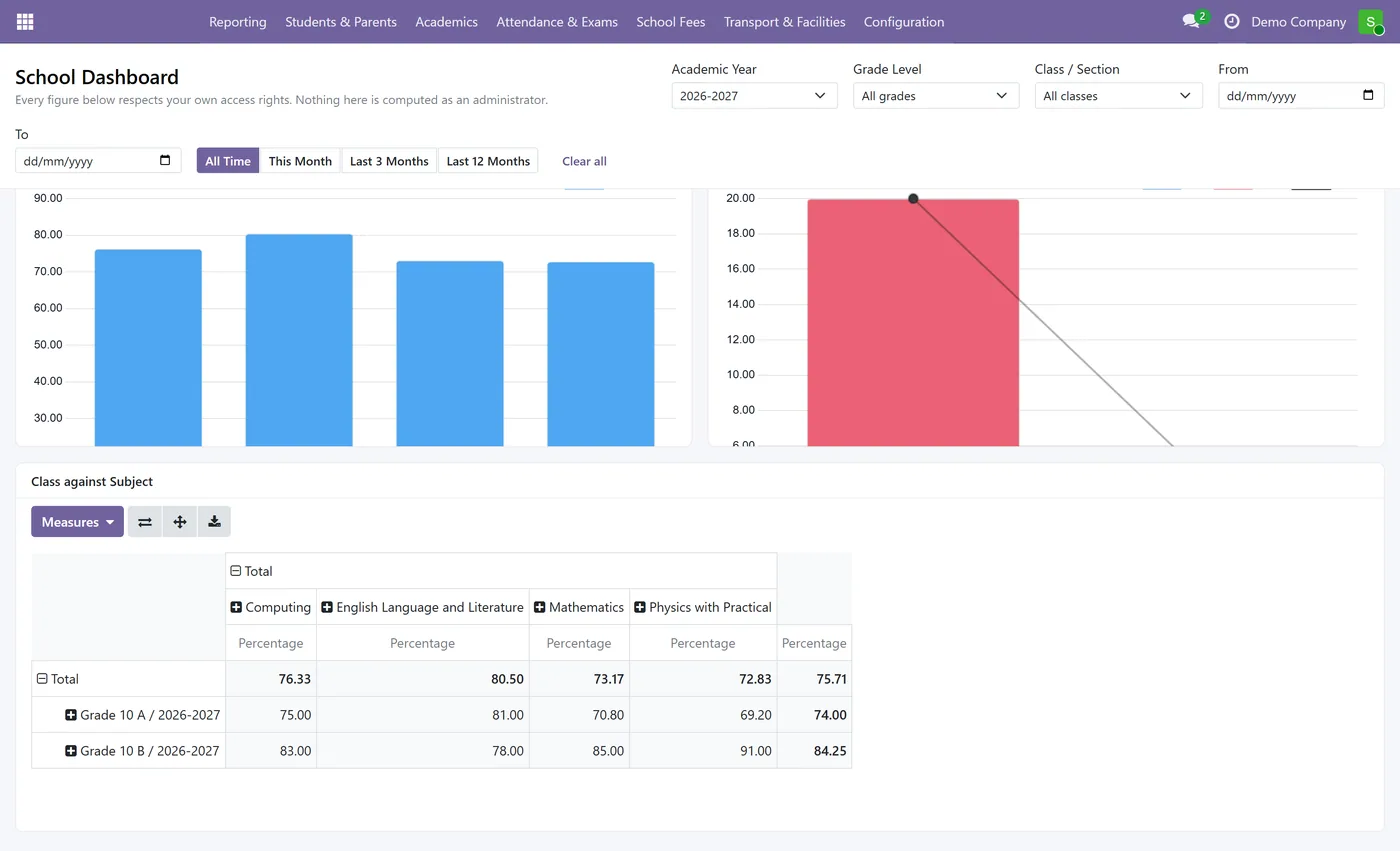
Task: Expand all pivot cells with arrows icon
Action: 180,522
